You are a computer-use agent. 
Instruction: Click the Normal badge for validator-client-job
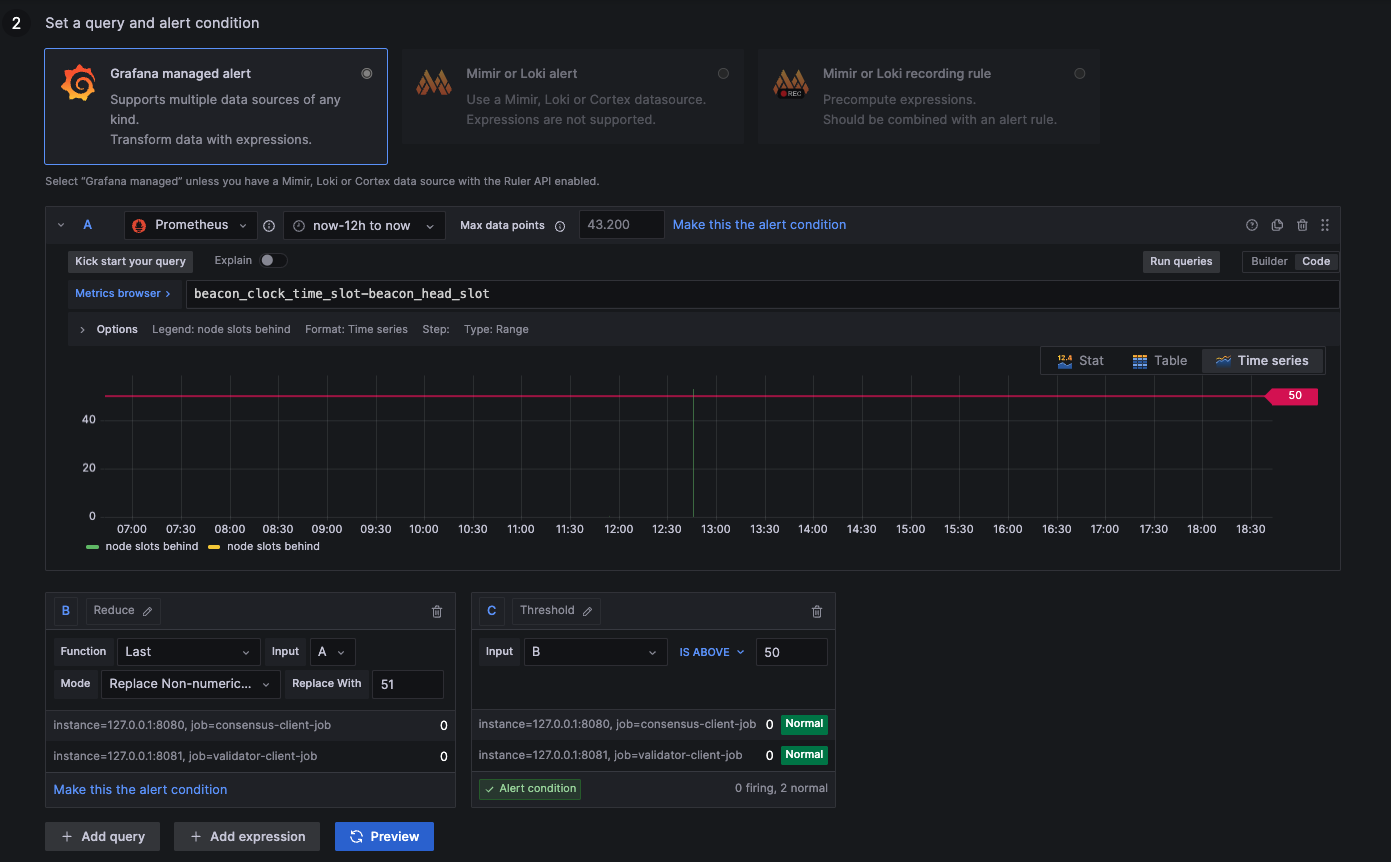pyautogui.click(x=804, y=755)
